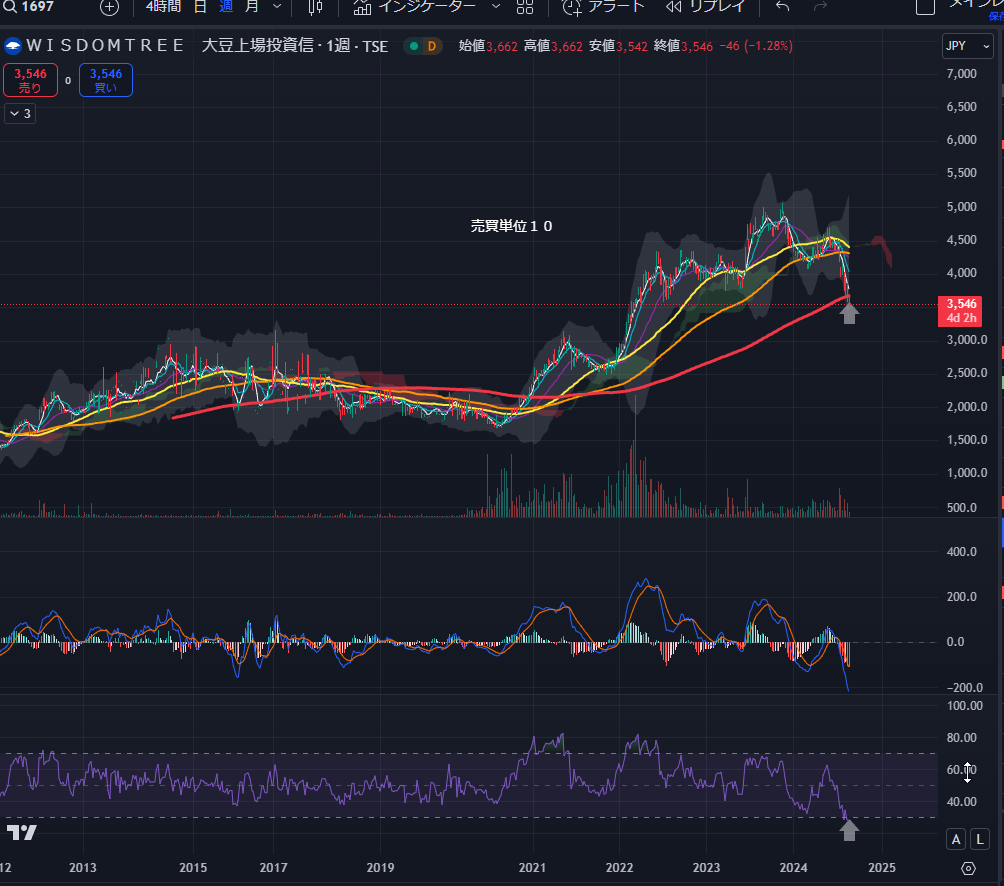The image size is (1004, 886).
Task: Undo the last chart action
Action: [x=782, y=6]
